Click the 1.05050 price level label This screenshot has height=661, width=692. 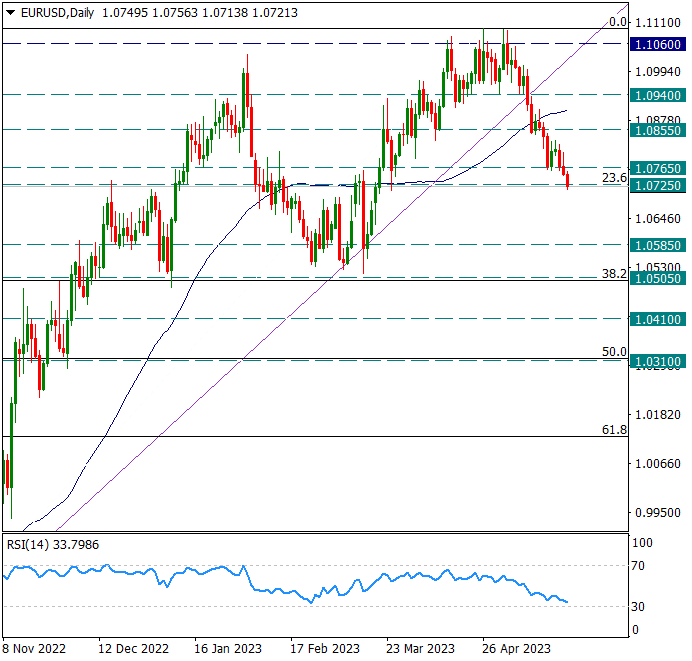click(x=658, y=278)
